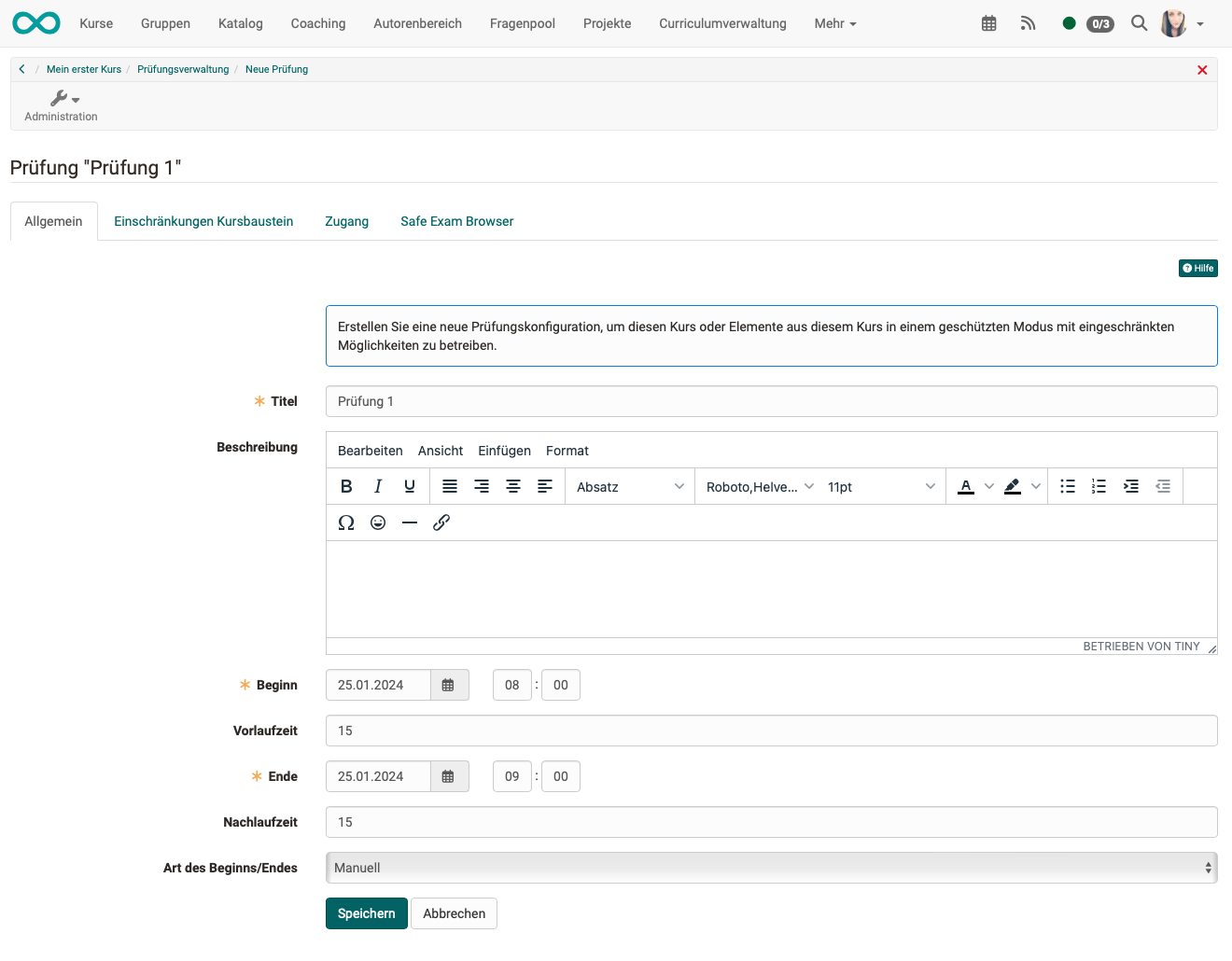This screenshot has height=961, width=1232.
Task: Open the Art des Beginns/Endes dropdown
Action: (x=771, y=867)
